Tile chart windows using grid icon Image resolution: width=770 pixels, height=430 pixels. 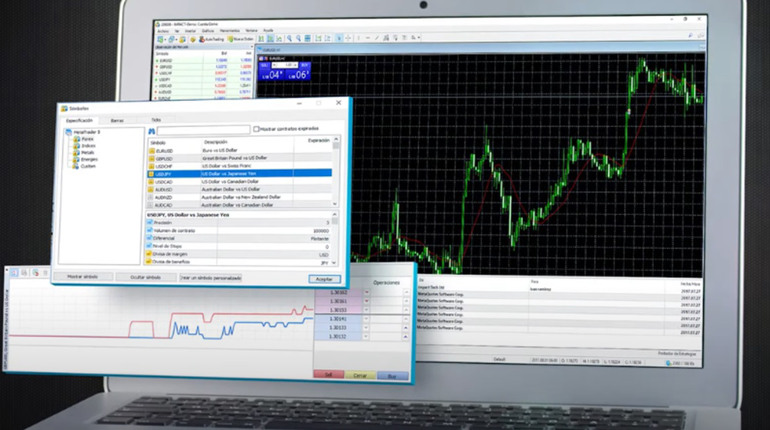click(307, 38)
